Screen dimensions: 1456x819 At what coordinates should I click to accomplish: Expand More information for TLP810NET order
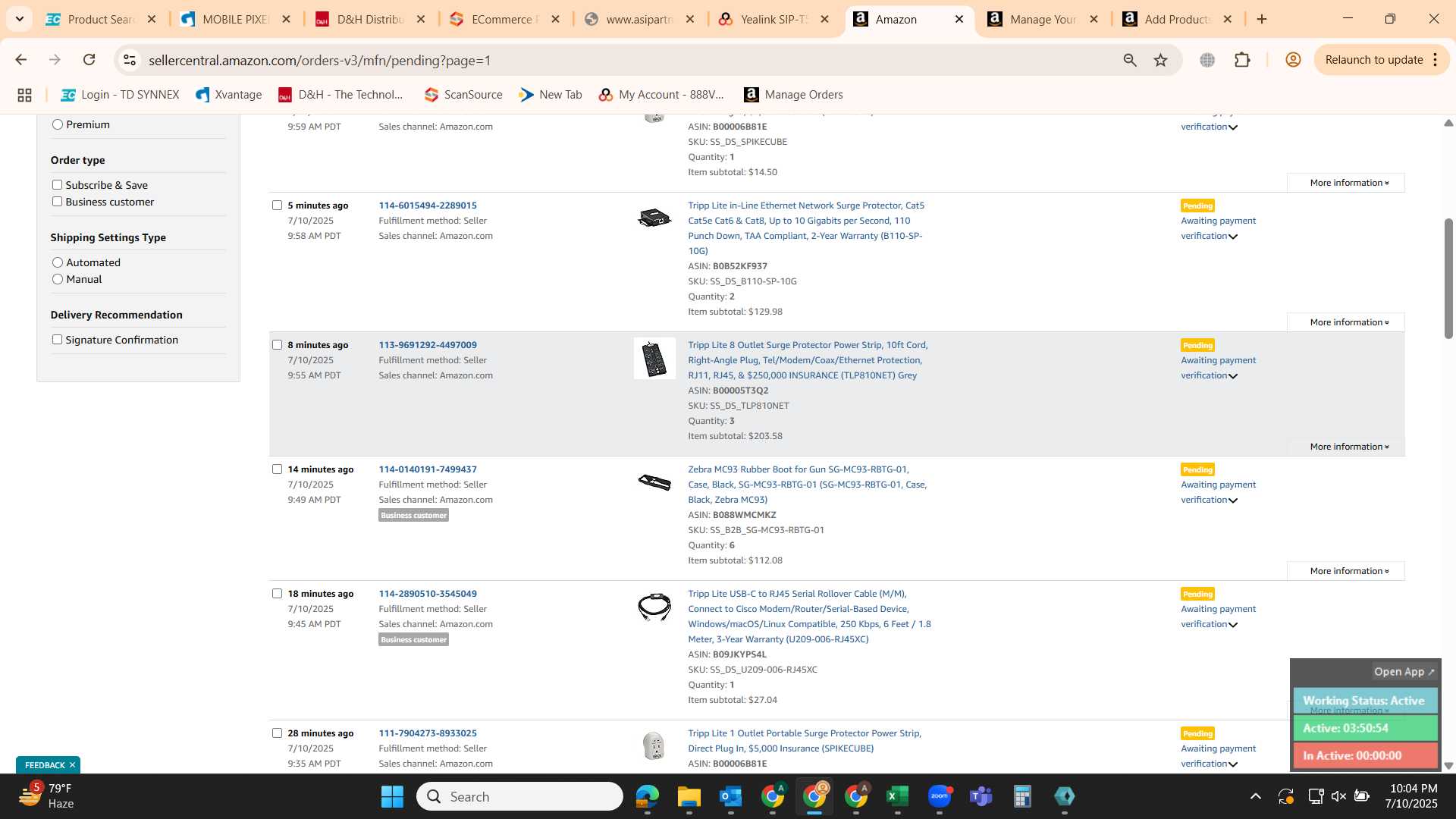pos(1346,447)
